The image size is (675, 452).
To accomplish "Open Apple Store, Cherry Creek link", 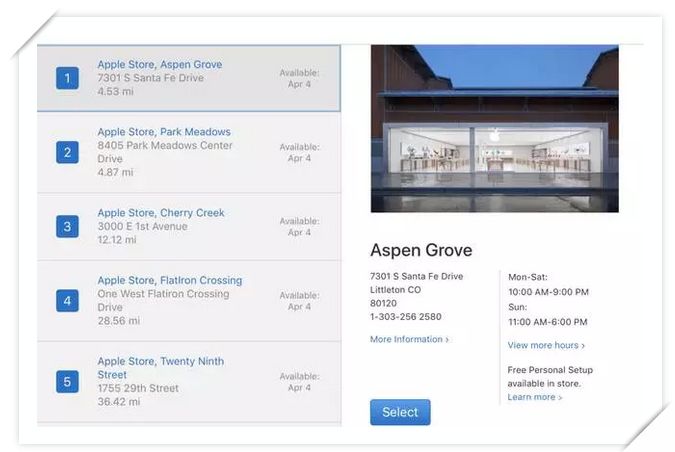I will 160,213.
